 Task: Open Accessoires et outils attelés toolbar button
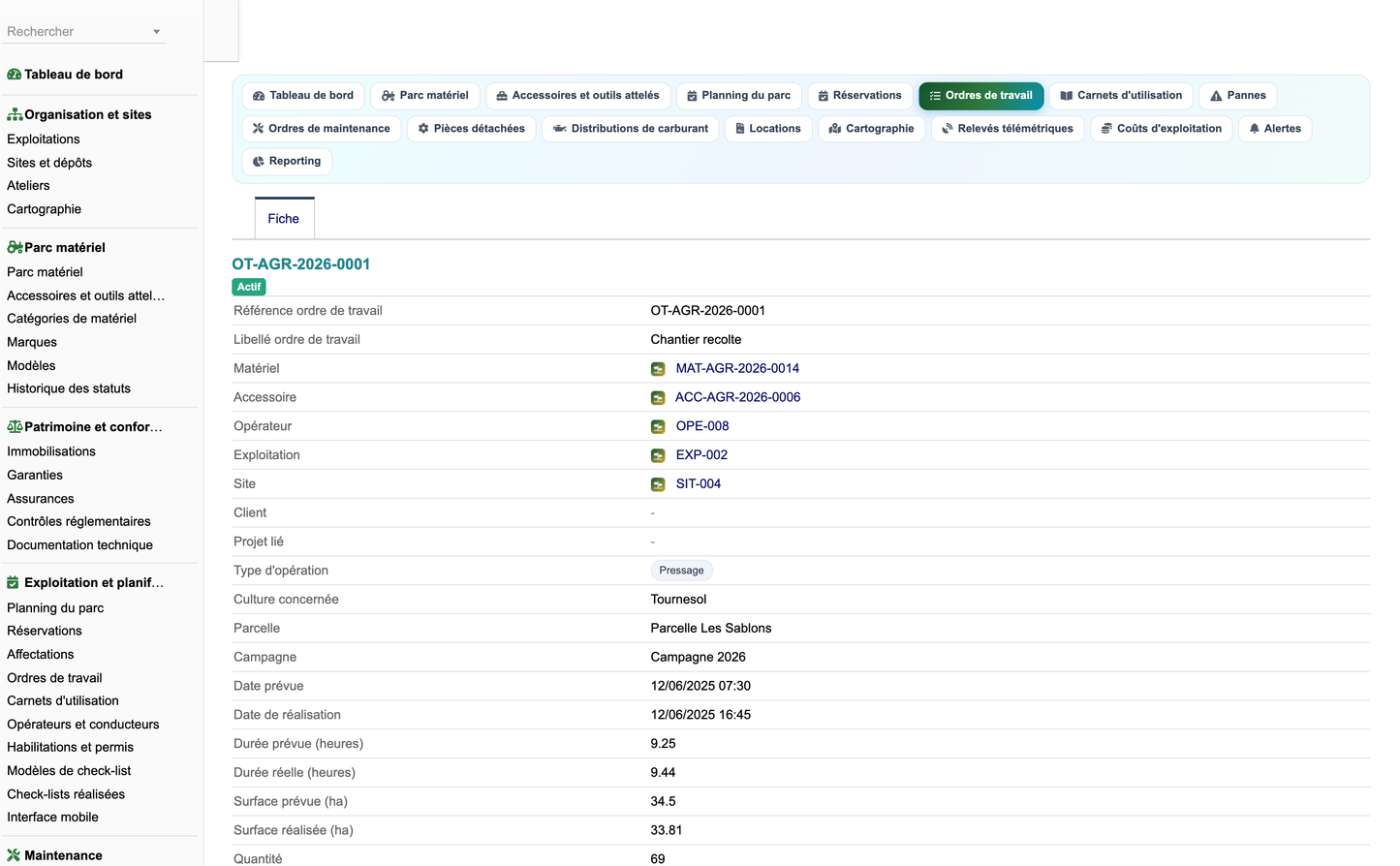pyautogui.click(x=578, y=96)
